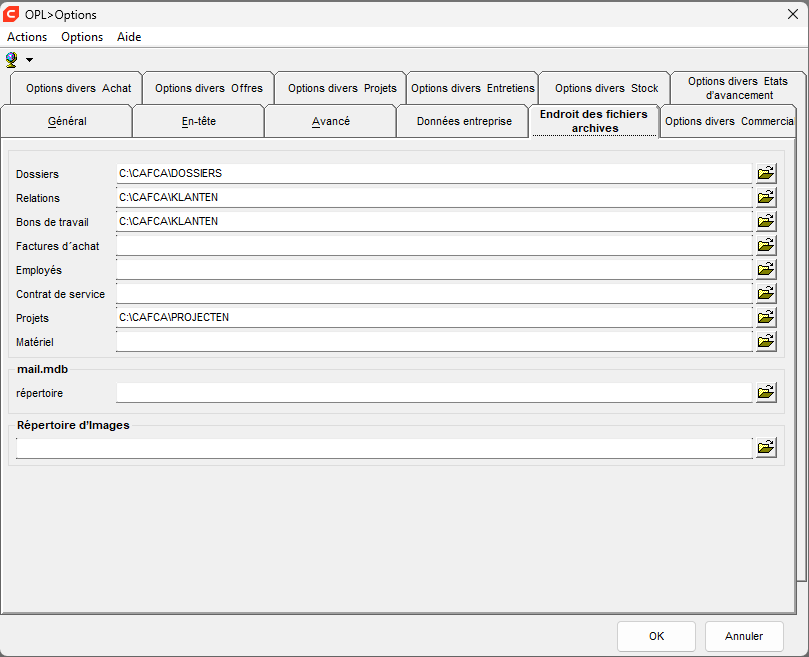Open the Actions menu

coord(27,37)
